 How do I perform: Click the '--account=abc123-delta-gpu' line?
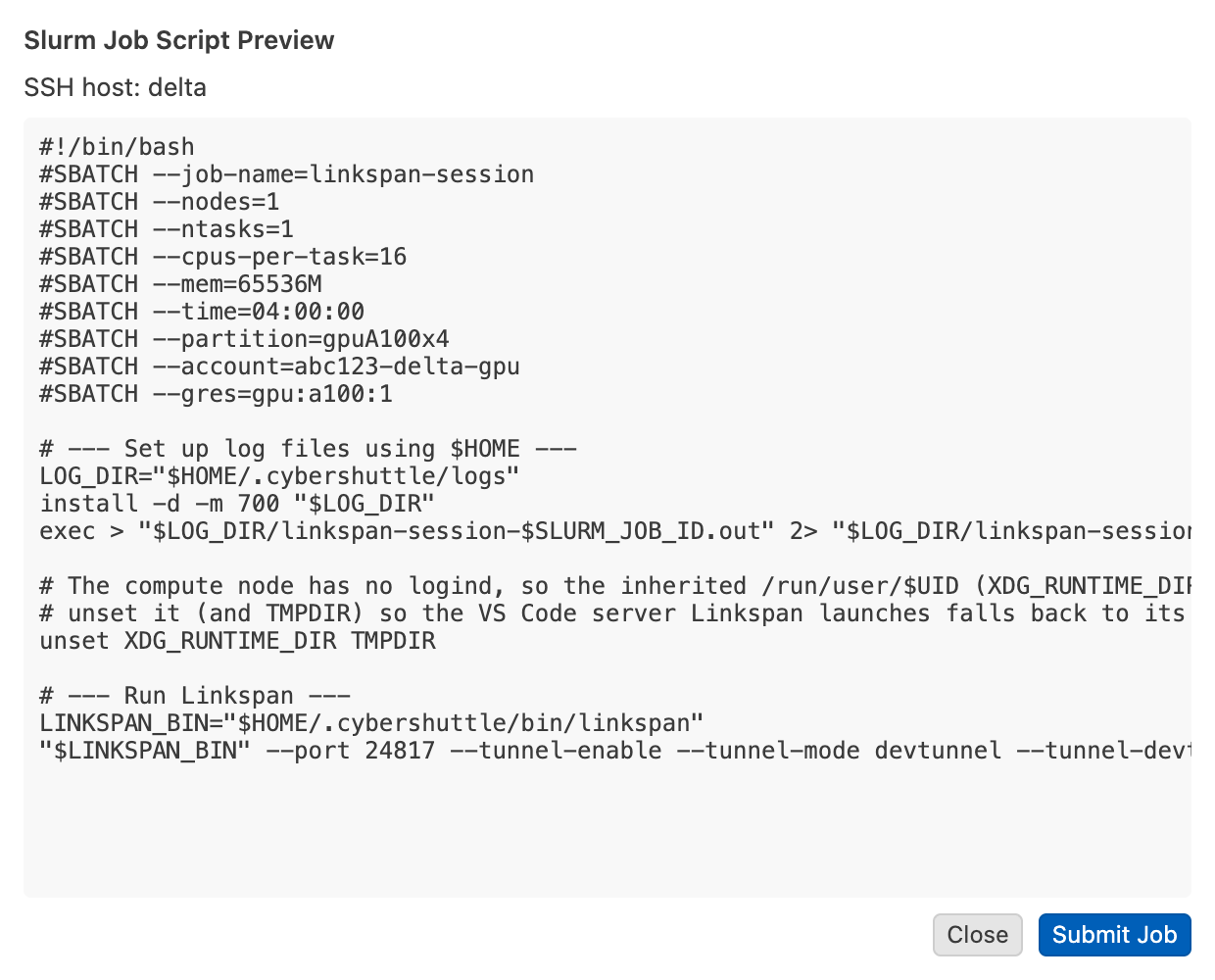tap(280, 367)
